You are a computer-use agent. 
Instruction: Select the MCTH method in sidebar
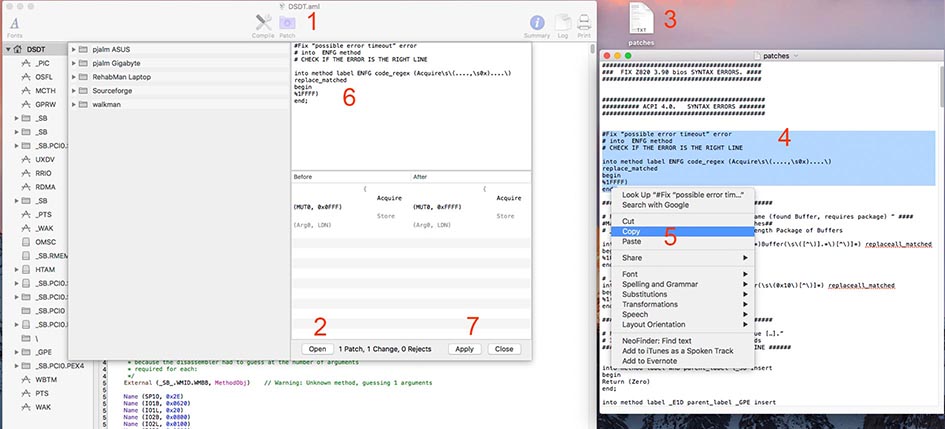point(45,91)
